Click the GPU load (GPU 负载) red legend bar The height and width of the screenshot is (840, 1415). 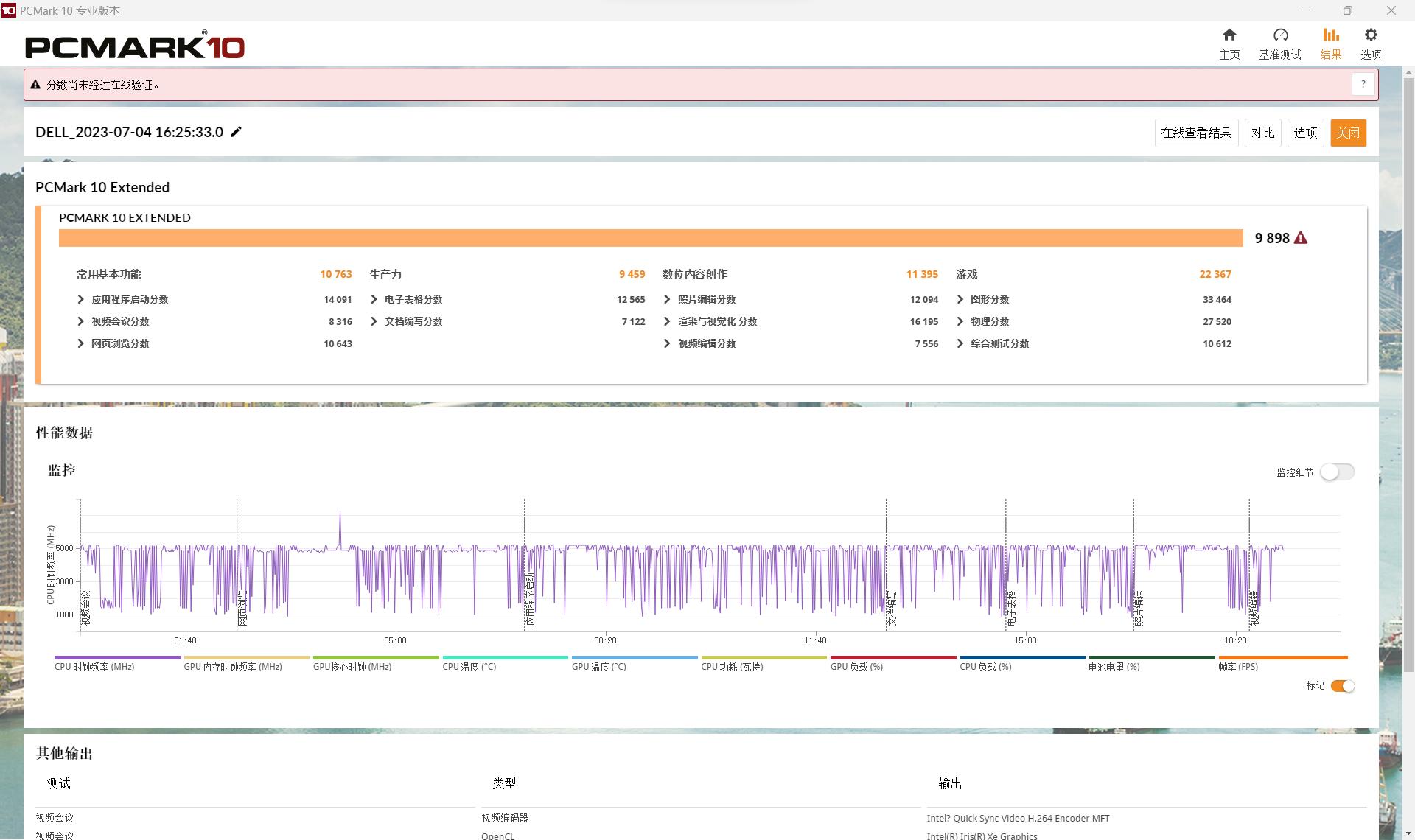[892, 657]
